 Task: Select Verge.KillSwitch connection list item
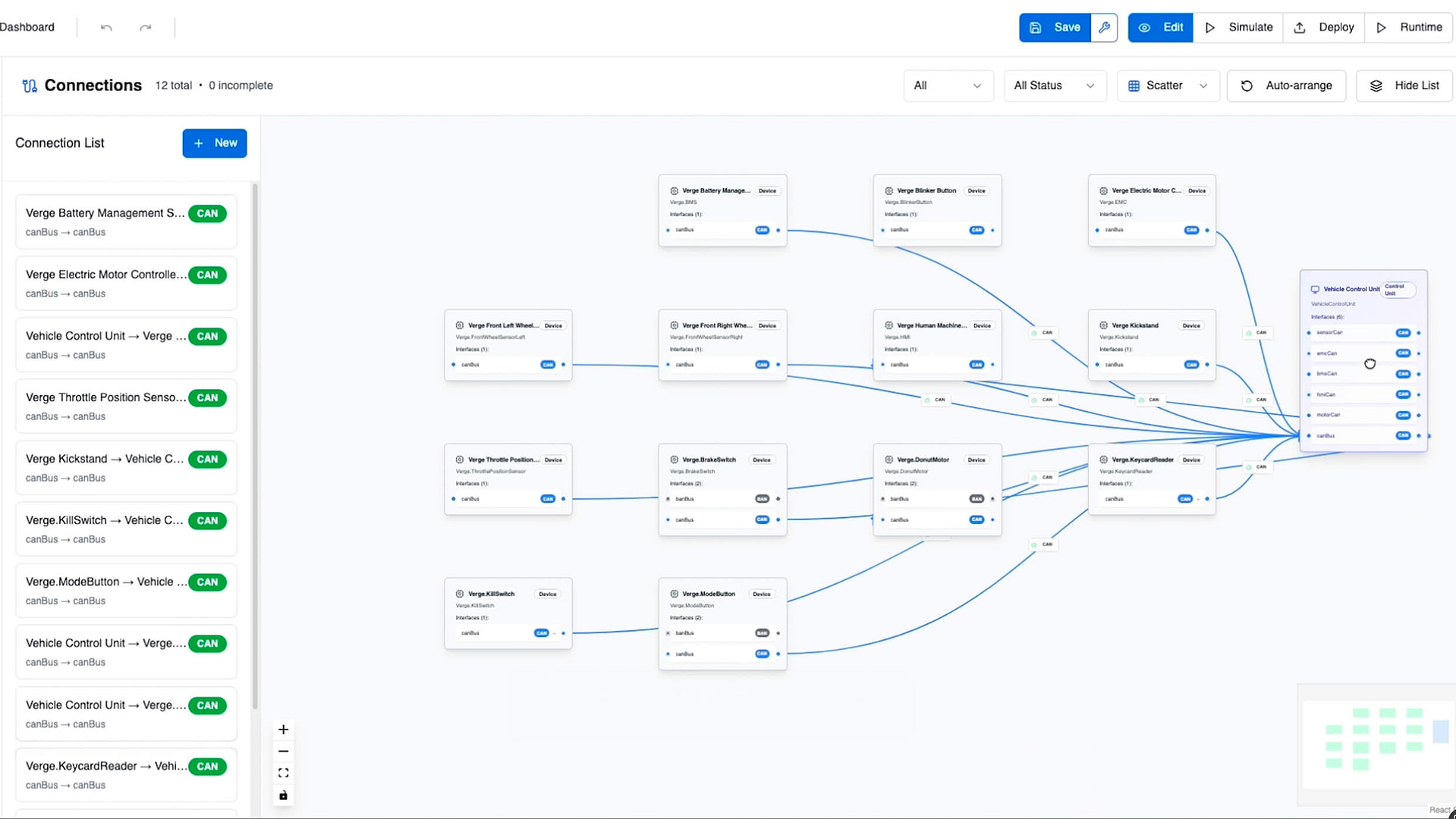click(x=126, y=529)
